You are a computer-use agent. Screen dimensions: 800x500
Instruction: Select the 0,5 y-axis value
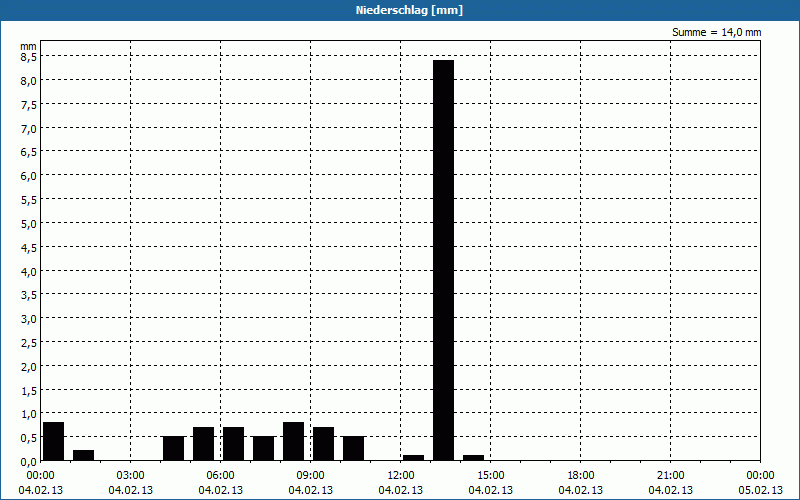tap(29, 438)
